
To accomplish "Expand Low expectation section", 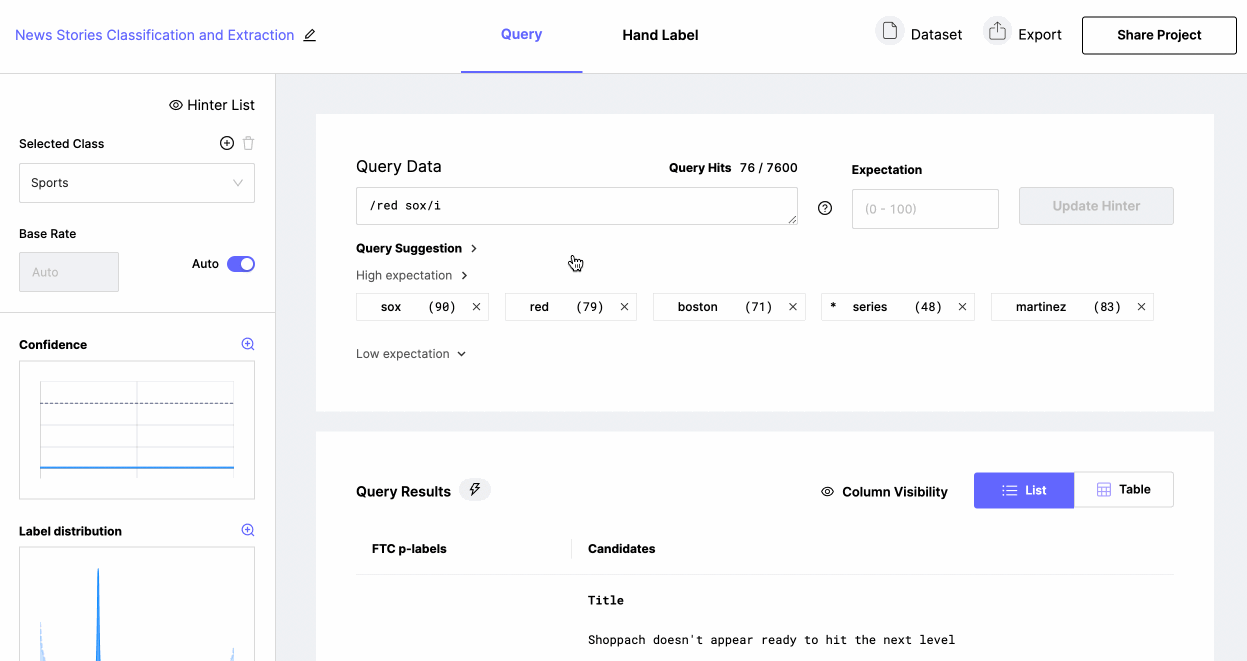I will [411, 354].
